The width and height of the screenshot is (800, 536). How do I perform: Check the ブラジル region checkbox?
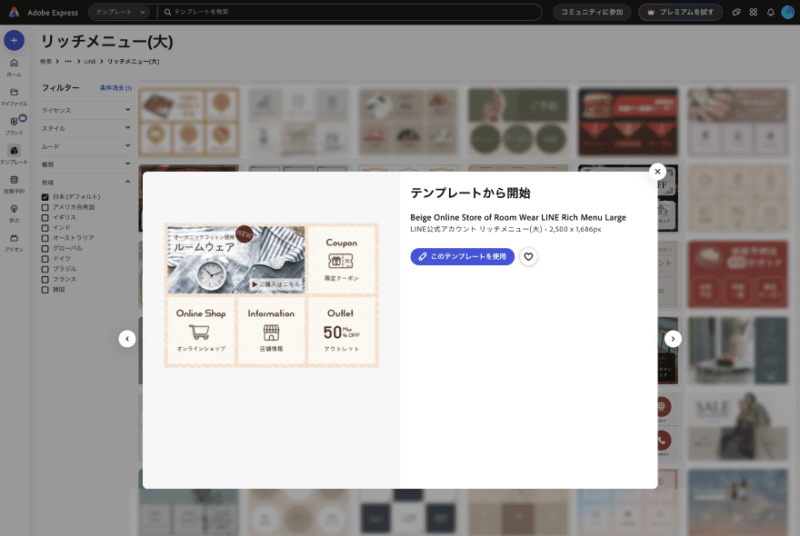click(x=45, y=269)
